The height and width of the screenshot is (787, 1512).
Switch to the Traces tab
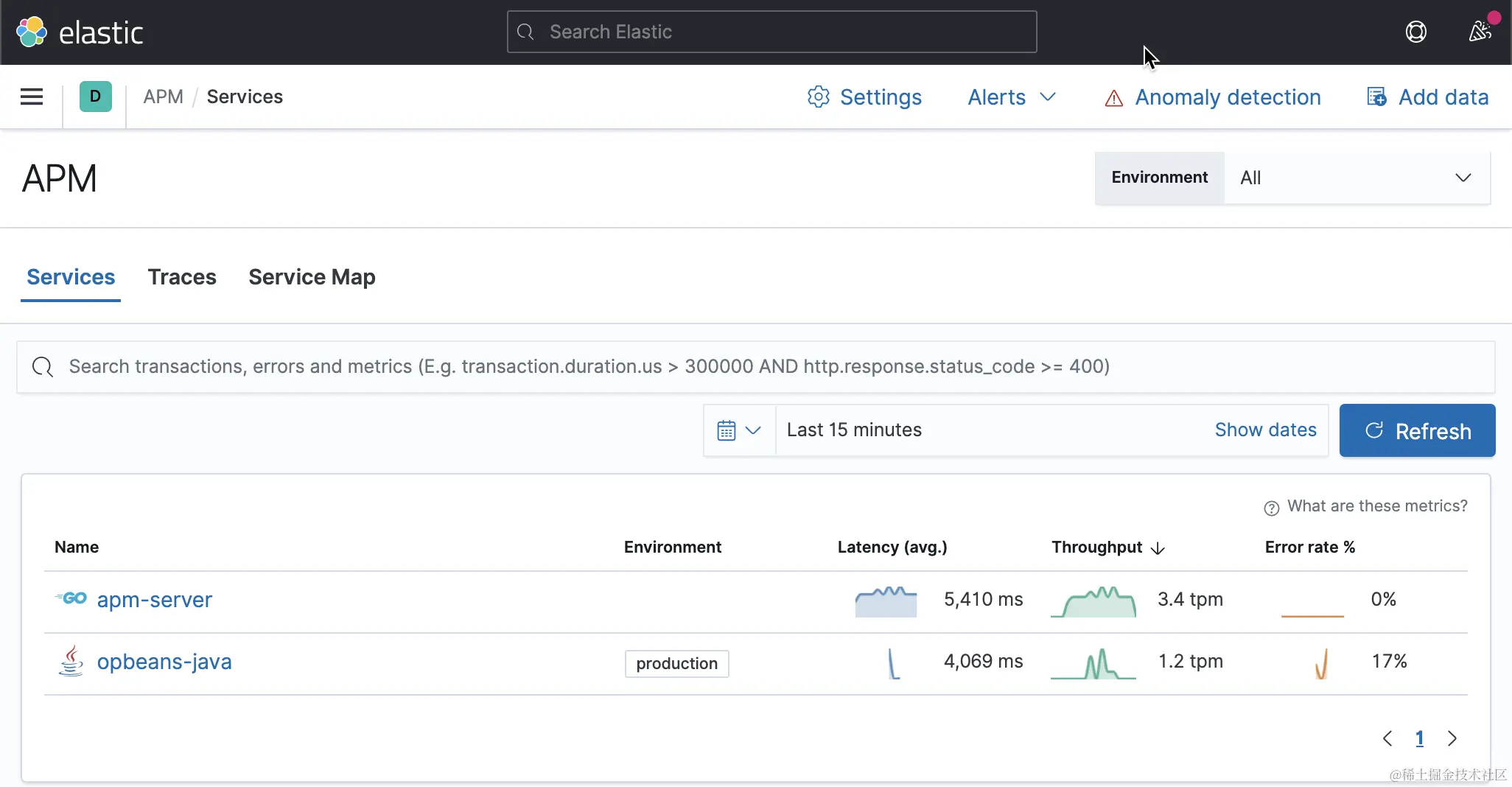tap(182, 277)
